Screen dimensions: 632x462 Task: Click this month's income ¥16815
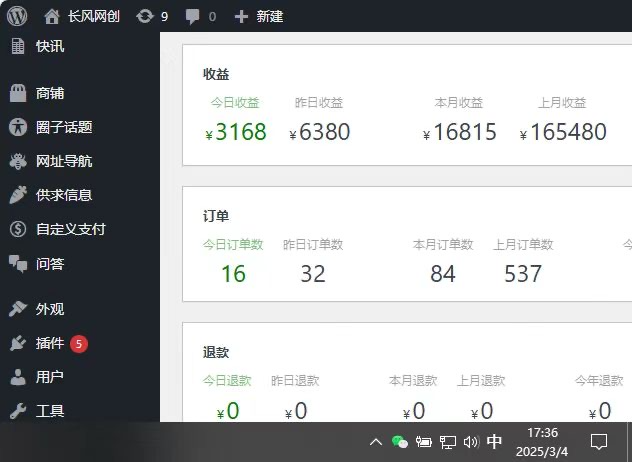(459, 132)
